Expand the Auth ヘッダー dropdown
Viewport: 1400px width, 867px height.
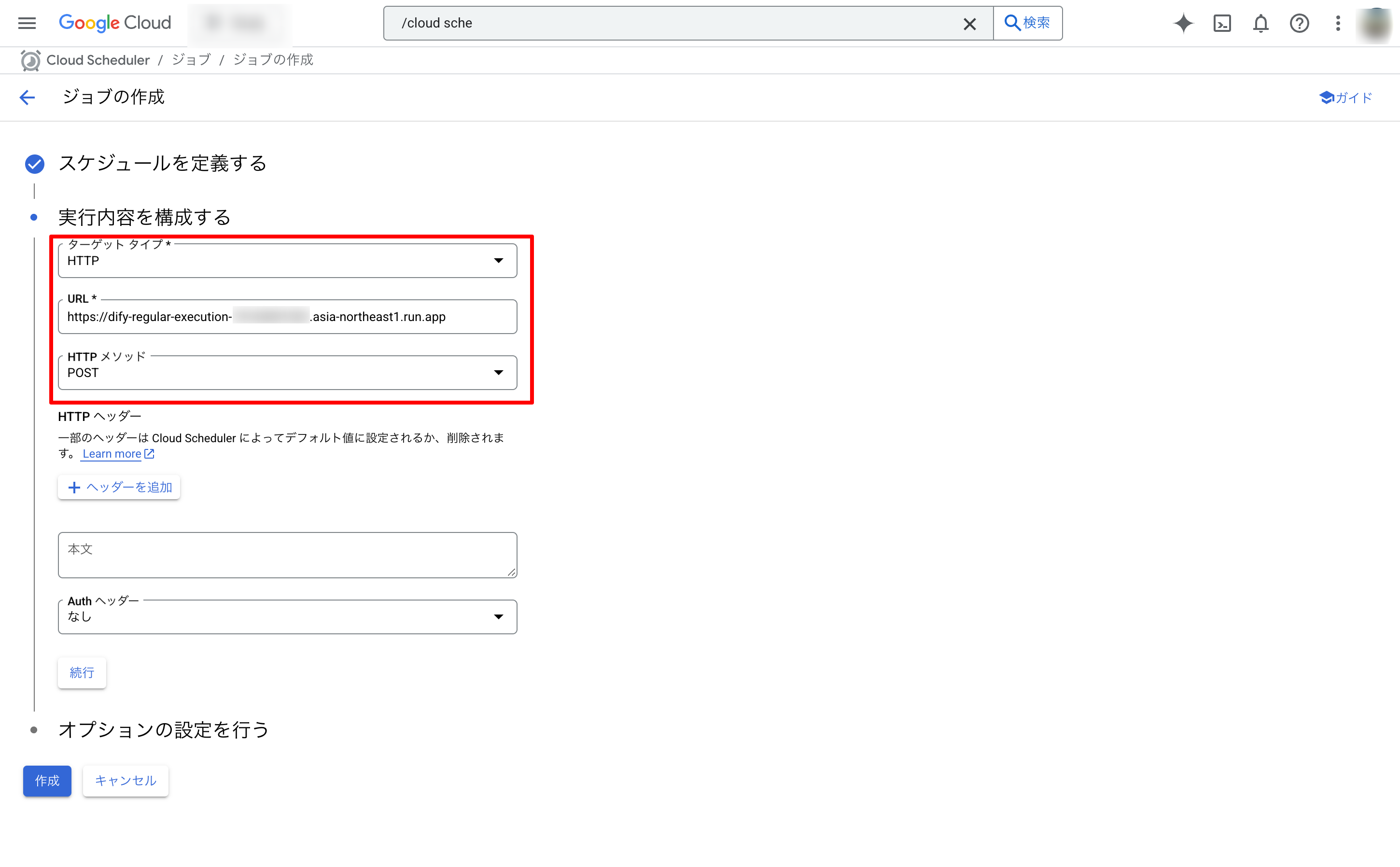tap(287, 617)
